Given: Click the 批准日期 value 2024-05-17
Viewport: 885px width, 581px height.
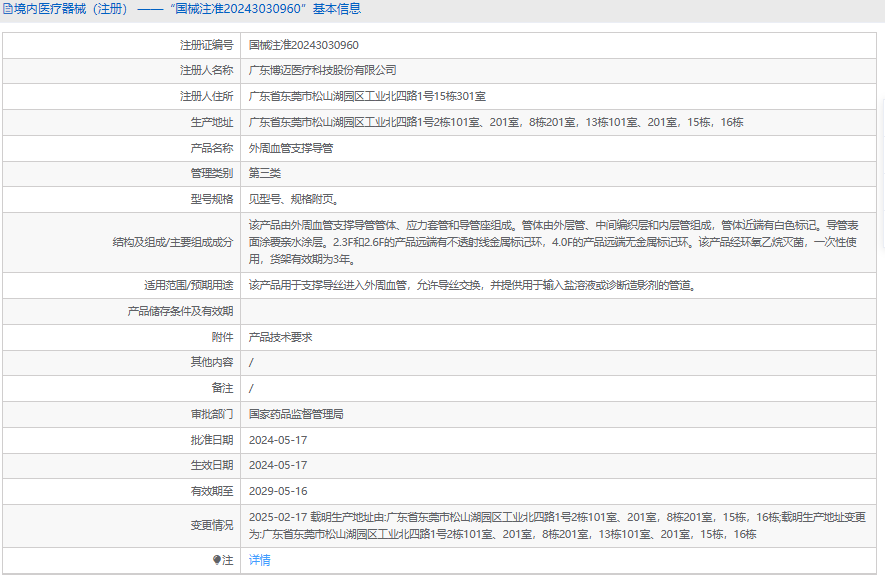Looking at the screenshot, I should click(x=278, y=440).
